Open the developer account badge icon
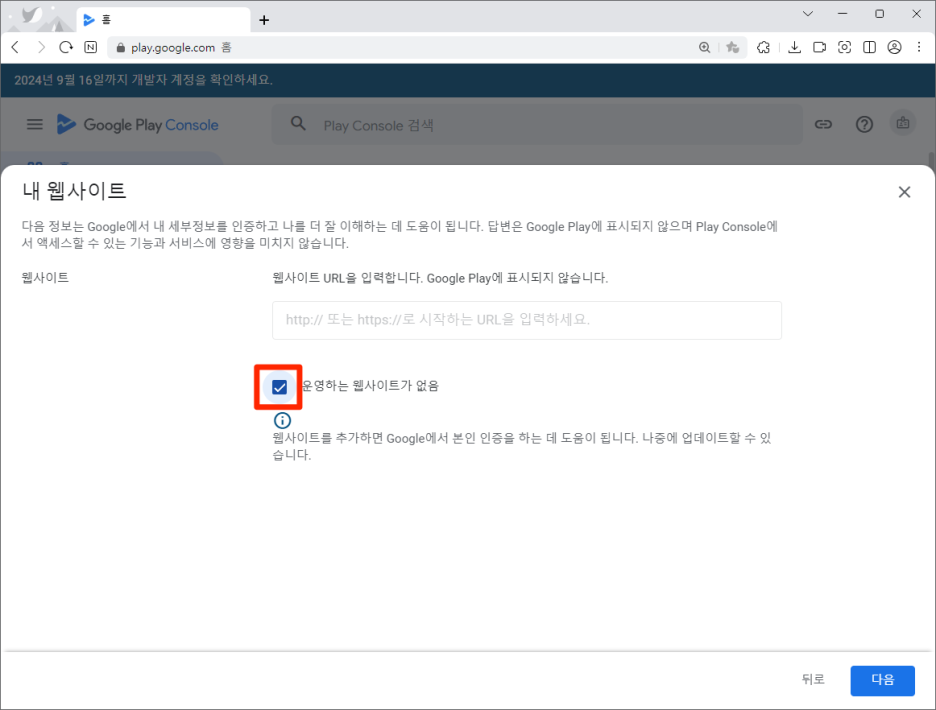The height and width of the screenshot is (710, 936). [x=903, y=123]
